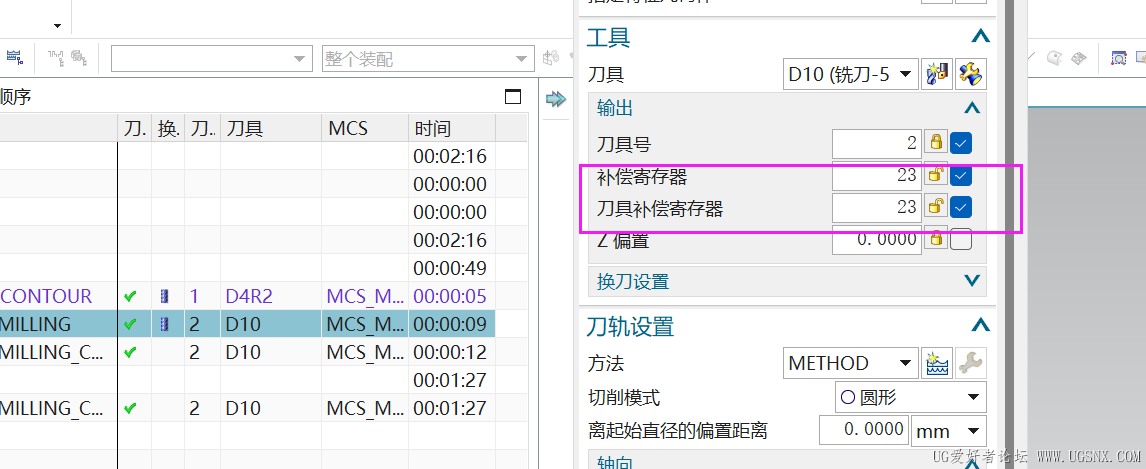Uncheck the 补偿寄存器 checkbox
Image resolution: width=1146 pixels, height=469 pixels.
point(961,175)
